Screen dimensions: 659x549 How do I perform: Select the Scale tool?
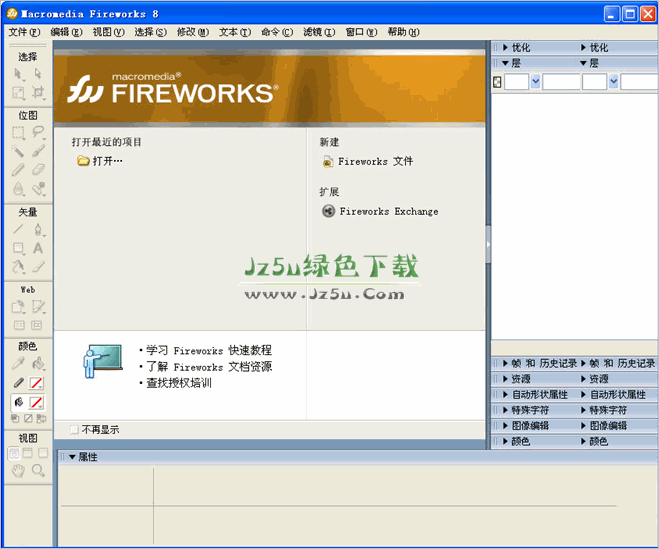click(18, 93)
